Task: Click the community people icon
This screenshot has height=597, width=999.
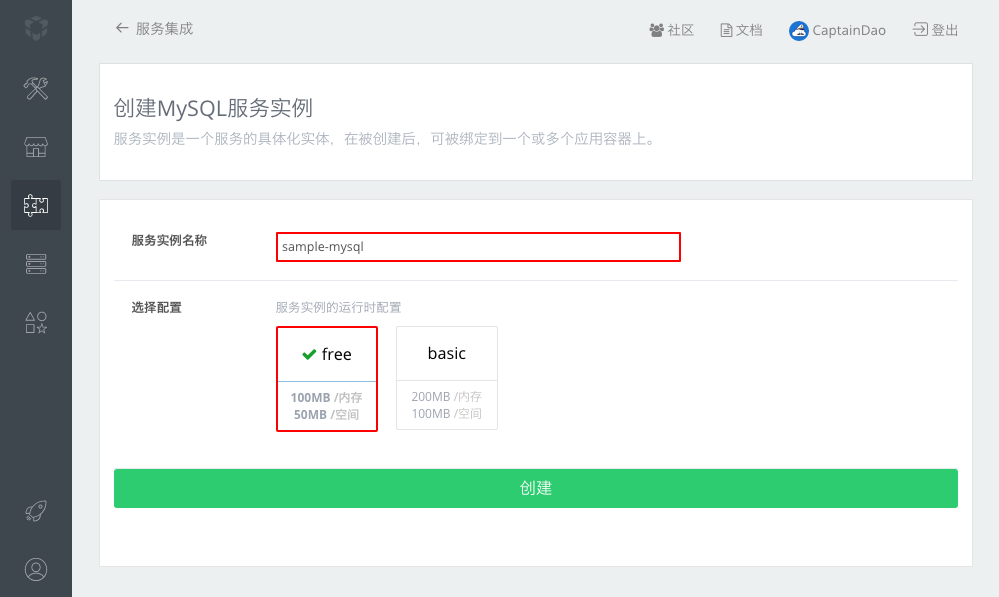Action: coord(656,30)
